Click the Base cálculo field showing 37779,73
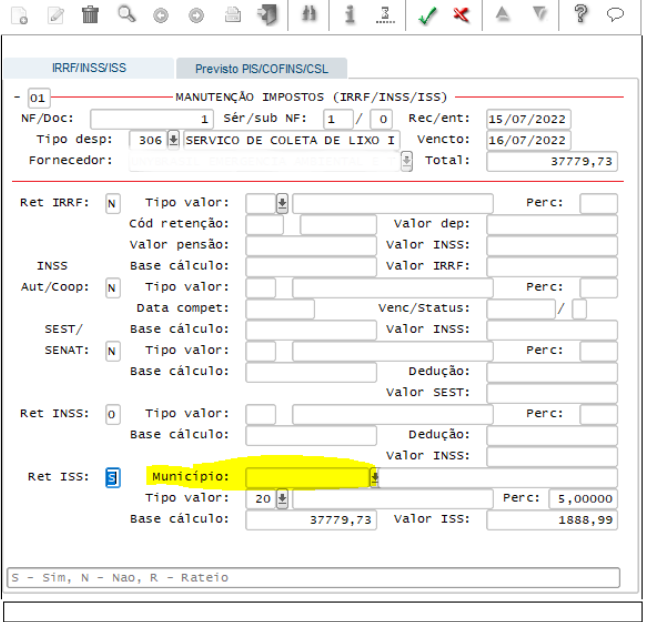 311,520
